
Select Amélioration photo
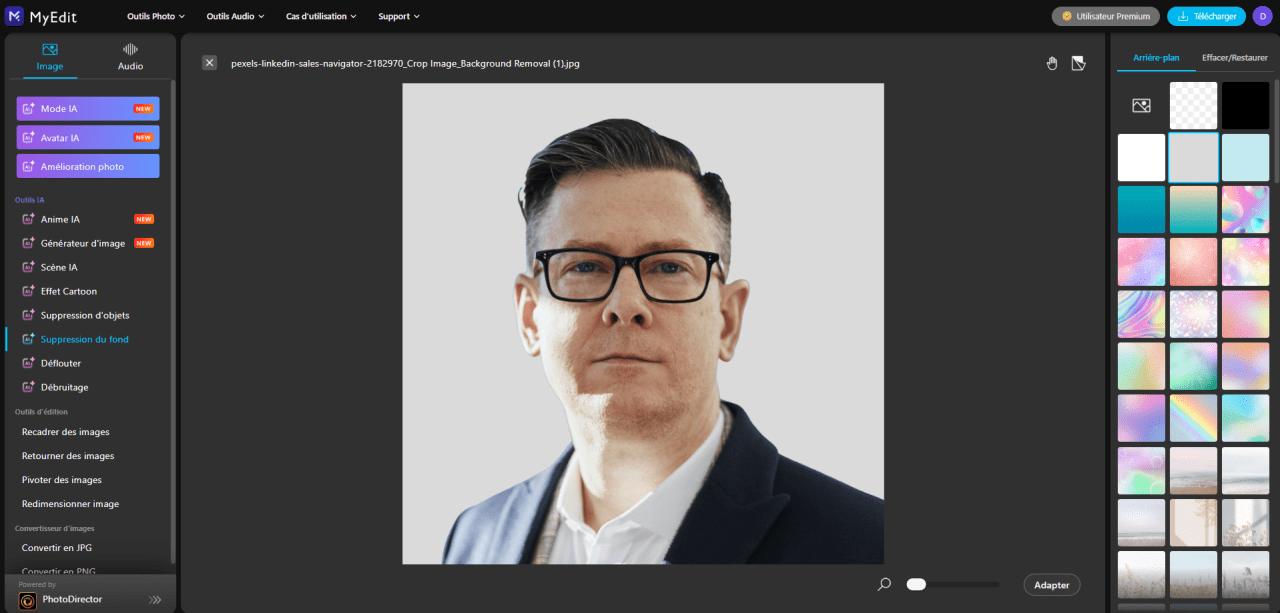pyautogui.click(x=87, y=165)
